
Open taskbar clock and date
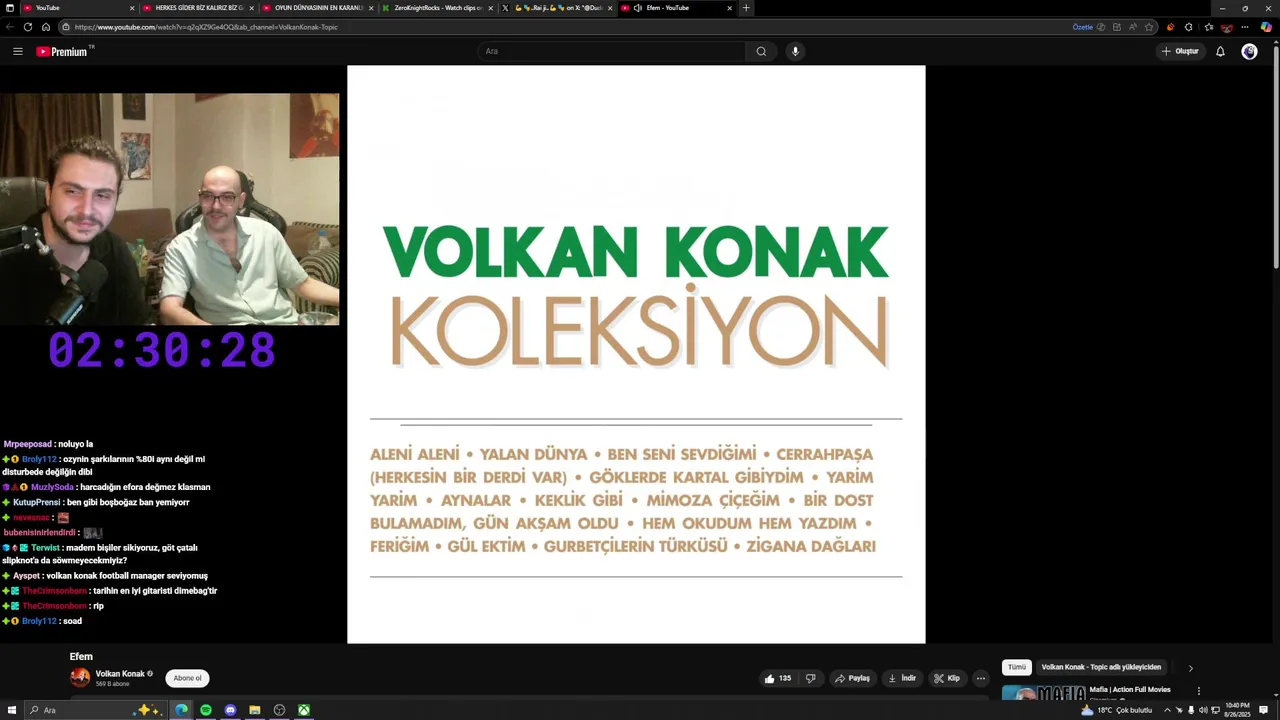[x=1238, y=710]
